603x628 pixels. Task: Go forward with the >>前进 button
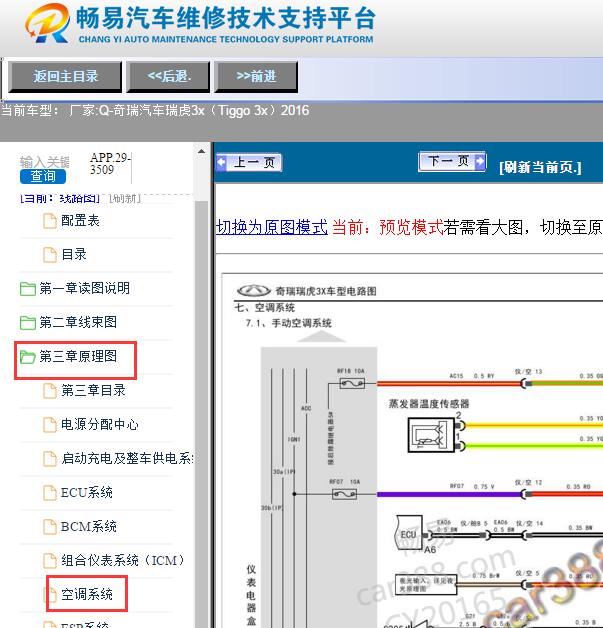pos(256,76)
